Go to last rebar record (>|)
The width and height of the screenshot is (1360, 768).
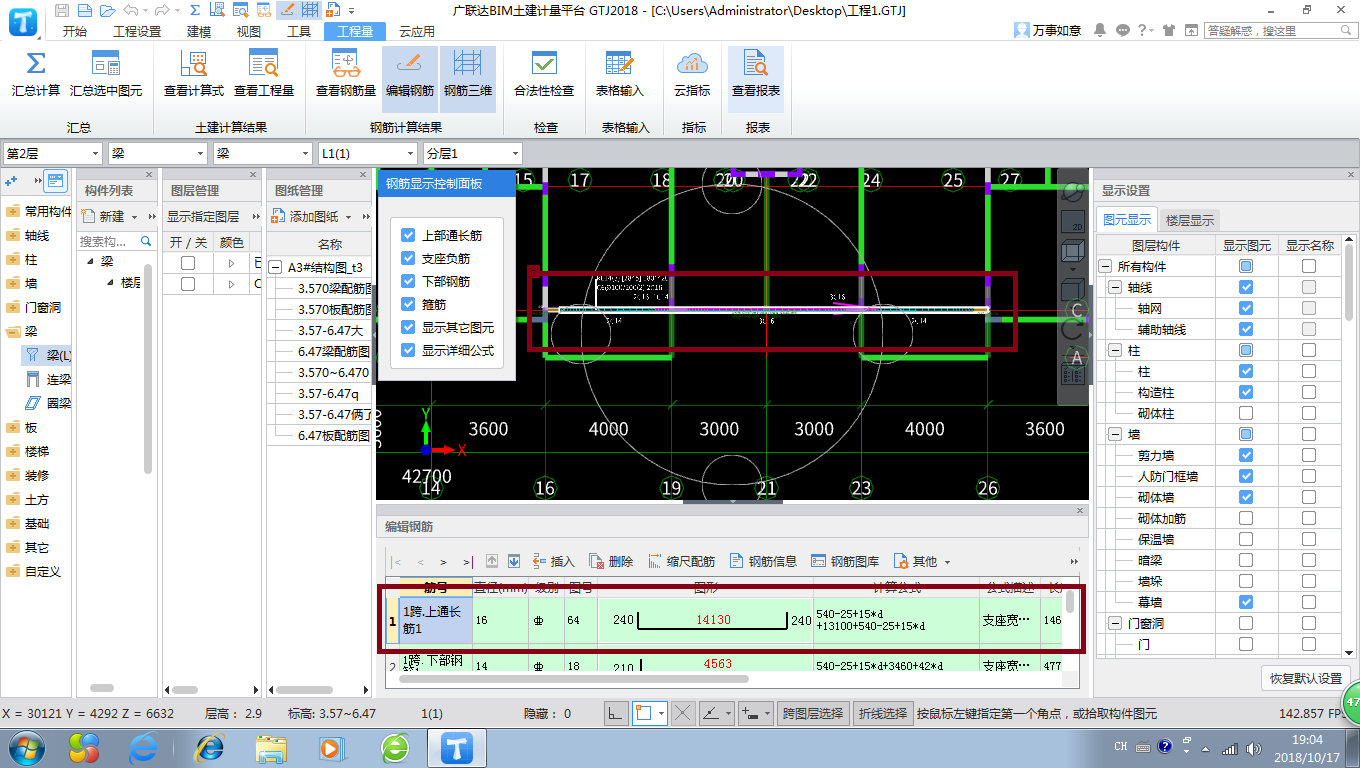coord(467,562)
